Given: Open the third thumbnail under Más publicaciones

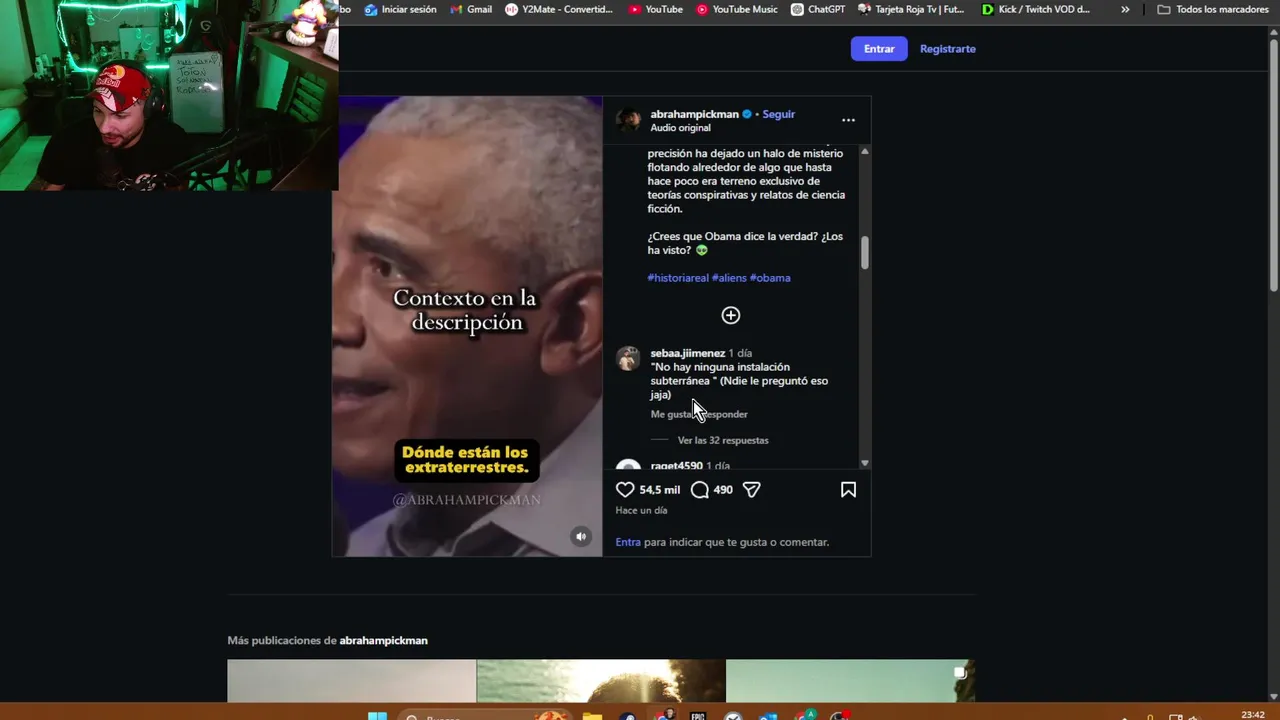Looking at the screenshot, I should [850, 681].
